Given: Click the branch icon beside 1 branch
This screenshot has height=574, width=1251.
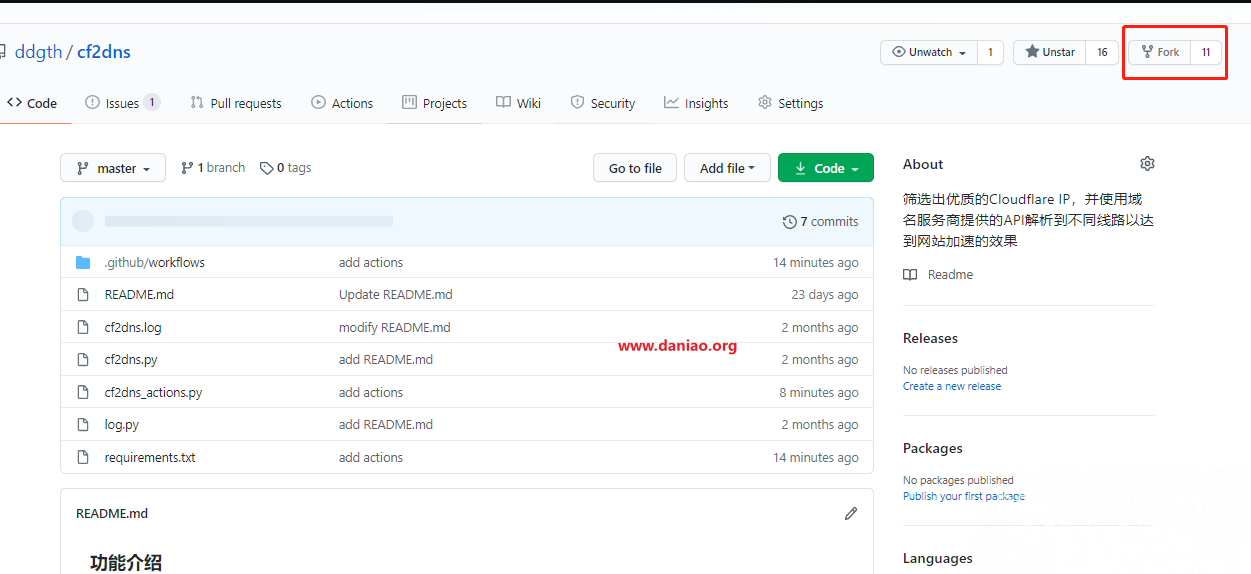Looking at the screenshot, I should pyautogui.click(x=187, y=168).
